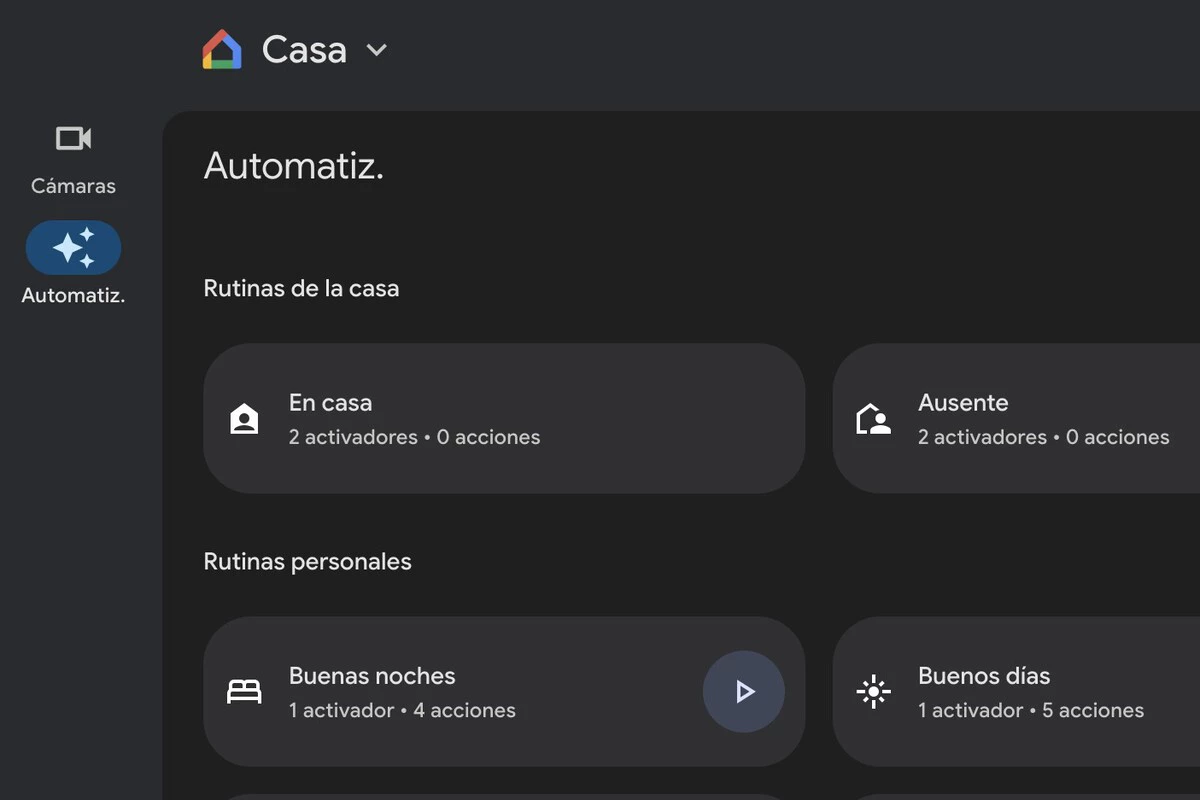Click the Google Home logo
Image resolution: width=1200 pixels, height=800 pixels.
click(x=222, y=49)
